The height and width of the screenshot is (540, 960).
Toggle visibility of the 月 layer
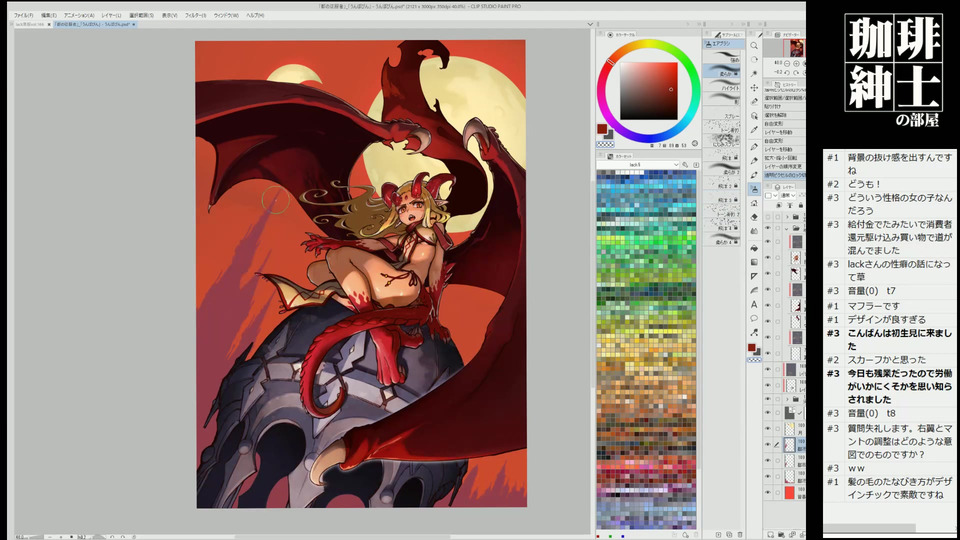[768, 428]
